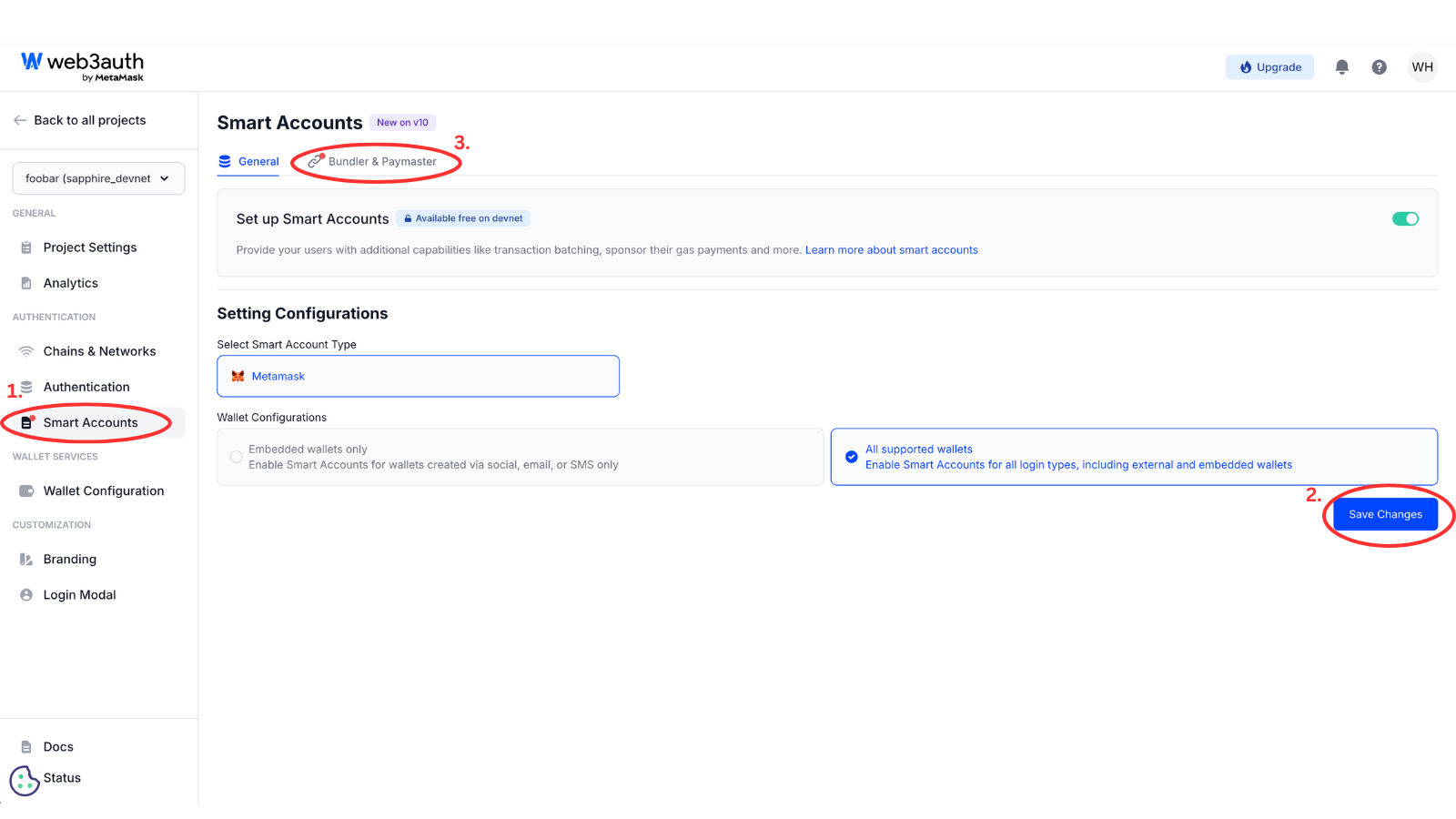Click the Smart Accounts sidebar icon
Screen dimensions: 1456x819
26,422
